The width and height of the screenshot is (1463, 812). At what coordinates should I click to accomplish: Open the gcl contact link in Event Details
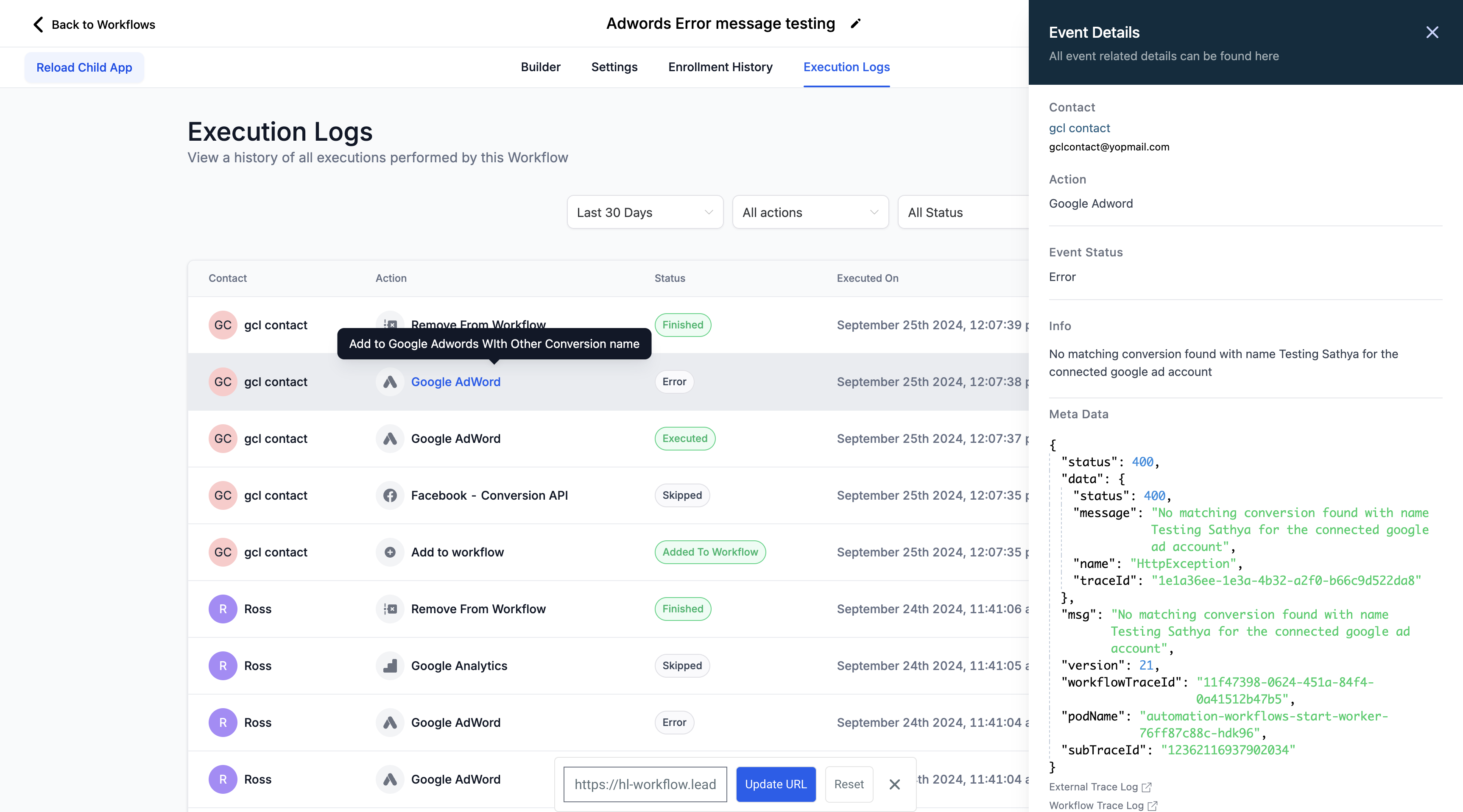(x=1079, y=128)
